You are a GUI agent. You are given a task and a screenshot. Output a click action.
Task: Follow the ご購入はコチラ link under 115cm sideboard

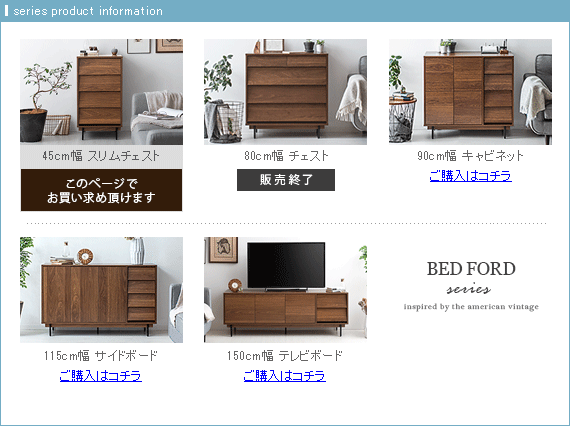tap(101, 375)
